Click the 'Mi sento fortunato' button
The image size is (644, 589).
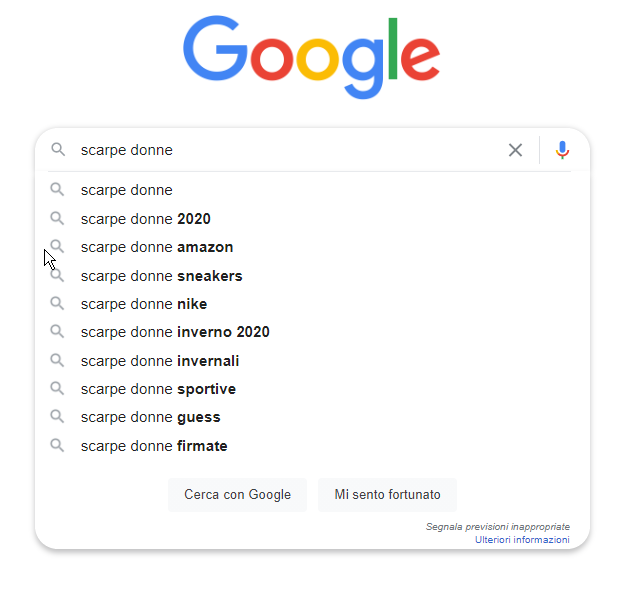pyautogui.click(x=387, y=495)
